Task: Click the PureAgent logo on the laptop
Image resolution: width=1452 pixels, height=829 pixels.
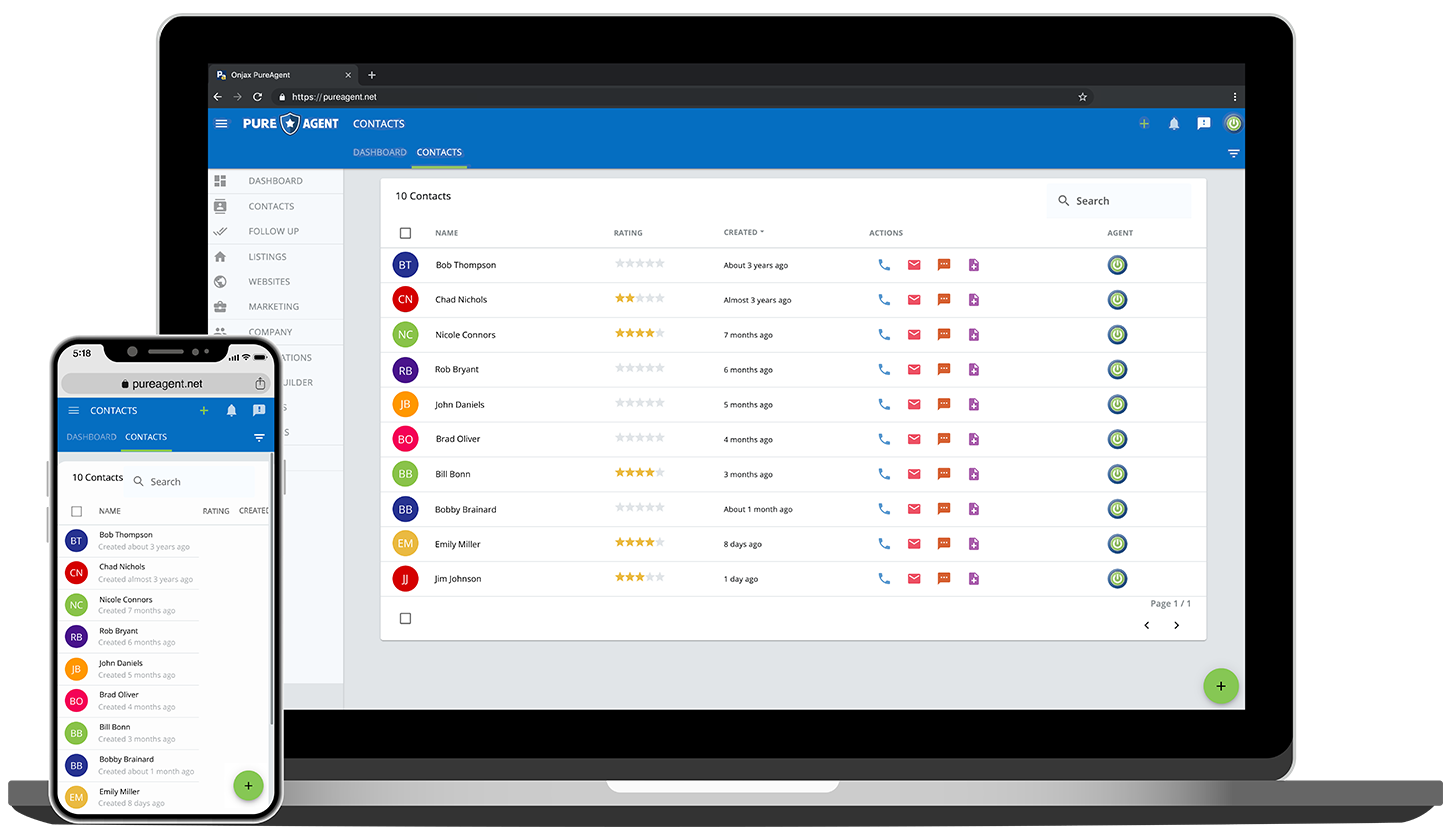Action: click(291, 124)
